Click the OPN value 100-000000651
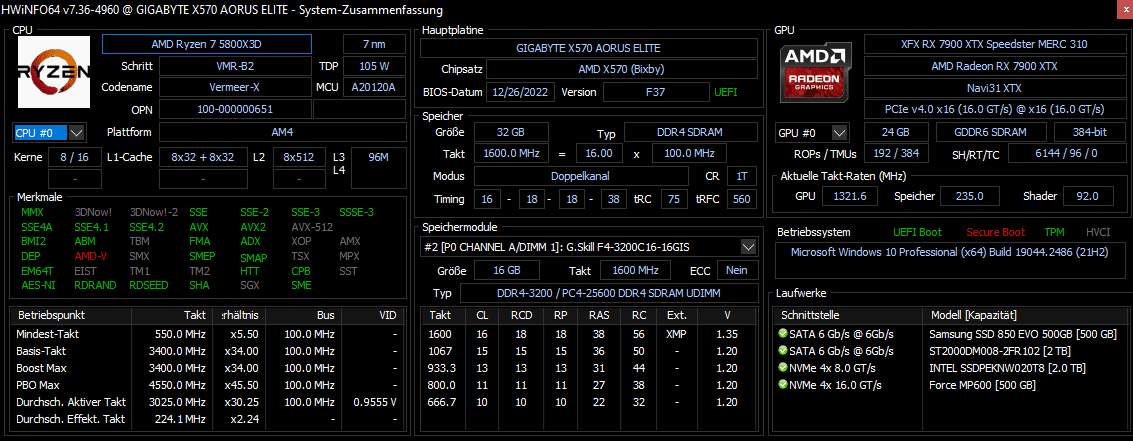Screen dimensions: 1133x441 [x=233, y=109]
